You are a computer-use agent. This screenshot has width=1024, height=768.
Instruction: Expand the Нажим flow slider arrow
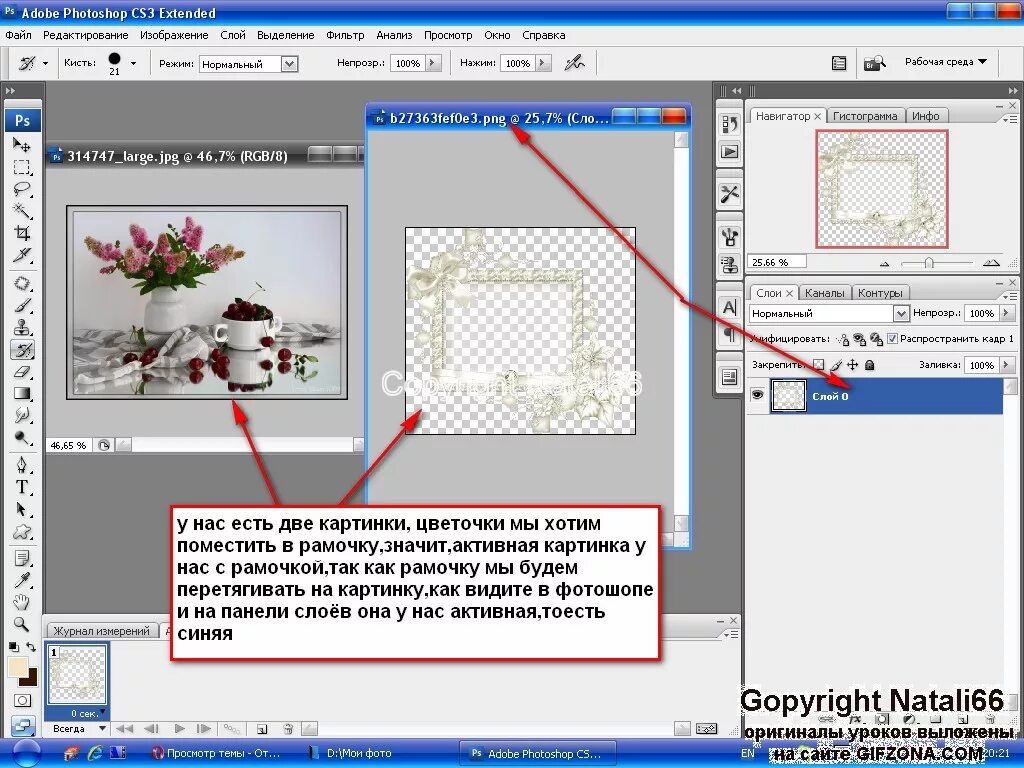coord(543,63)
